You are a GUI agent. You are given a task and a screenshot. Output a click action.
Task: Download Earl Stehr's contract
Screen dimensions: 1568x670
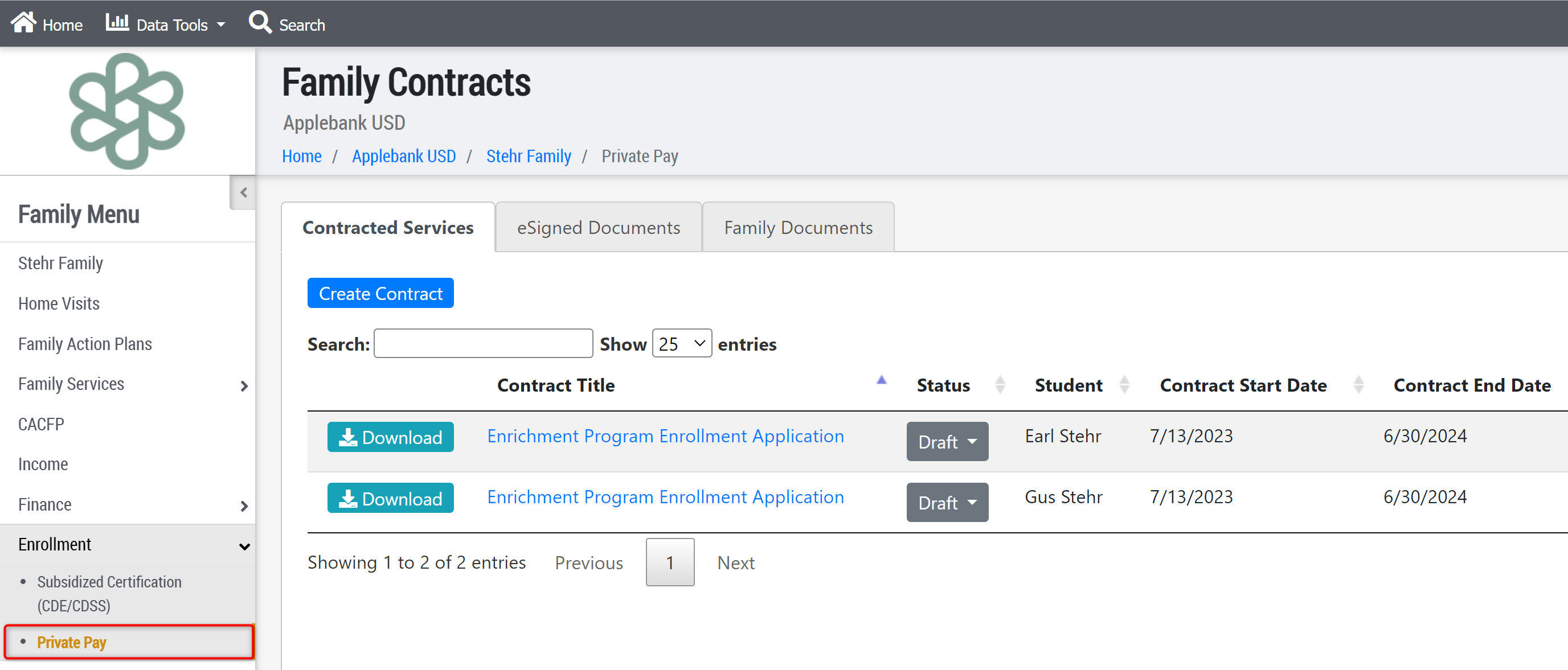390,437
